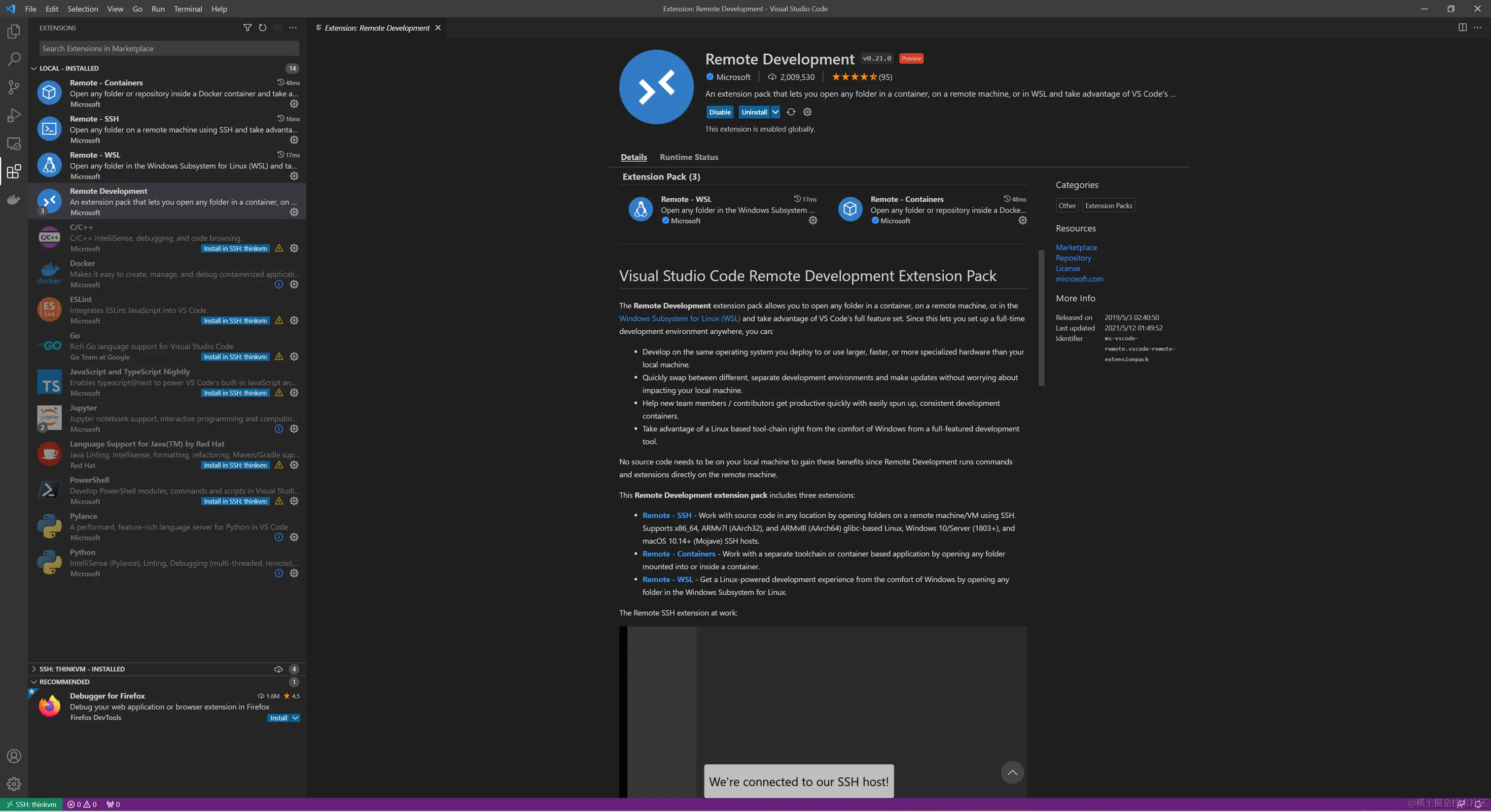This screenshot has width=1491, height=812.
Task: Open Docker view in activity bar
Action: (14, 200)
